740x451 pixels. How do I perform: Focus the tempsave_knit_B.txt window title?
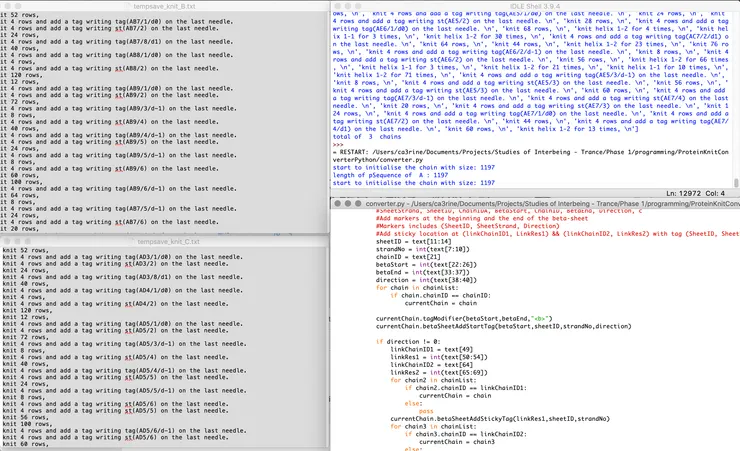[164, 6]
